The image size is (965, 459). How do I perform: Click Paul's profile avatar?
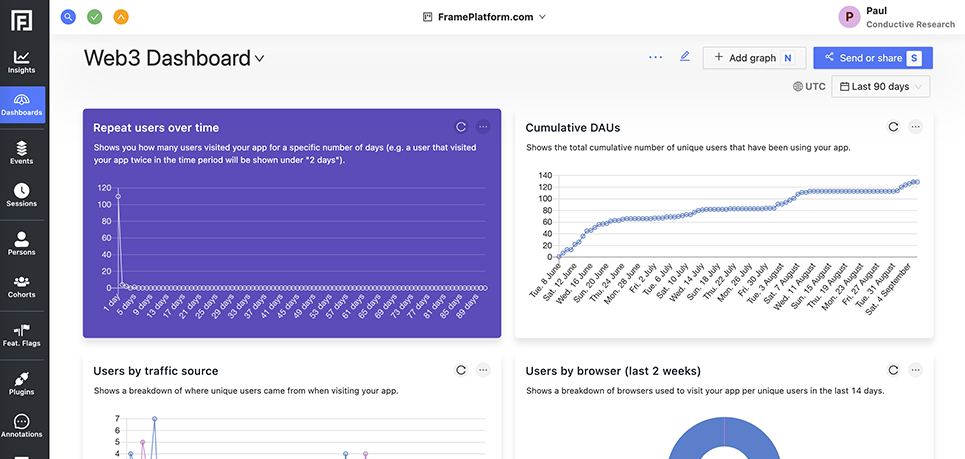tap(849, 17)
